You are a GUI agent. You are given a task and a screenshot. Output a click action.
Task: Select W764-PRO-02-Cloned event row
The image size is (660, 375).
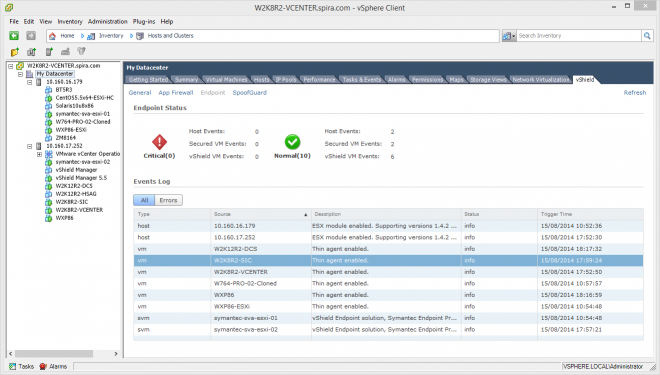pos(388,283)
